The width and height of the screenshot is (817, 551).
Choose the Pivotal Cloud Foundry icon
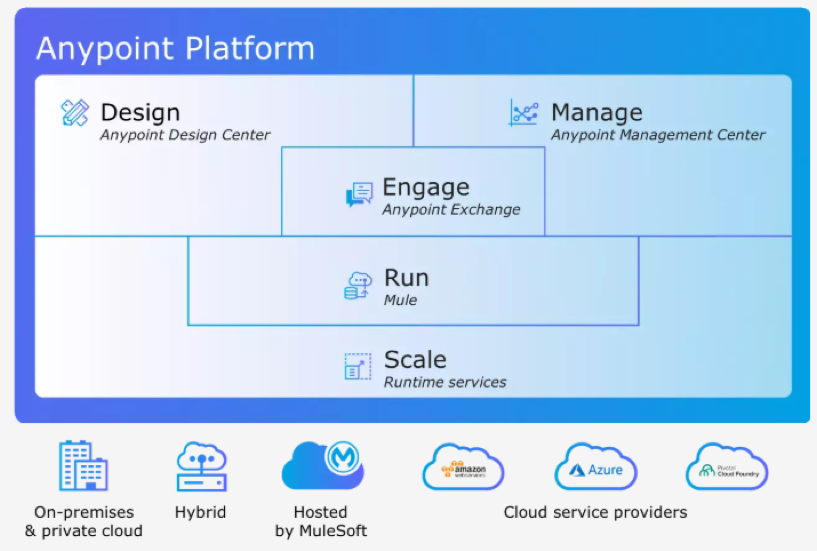click(x=727, y=467)
